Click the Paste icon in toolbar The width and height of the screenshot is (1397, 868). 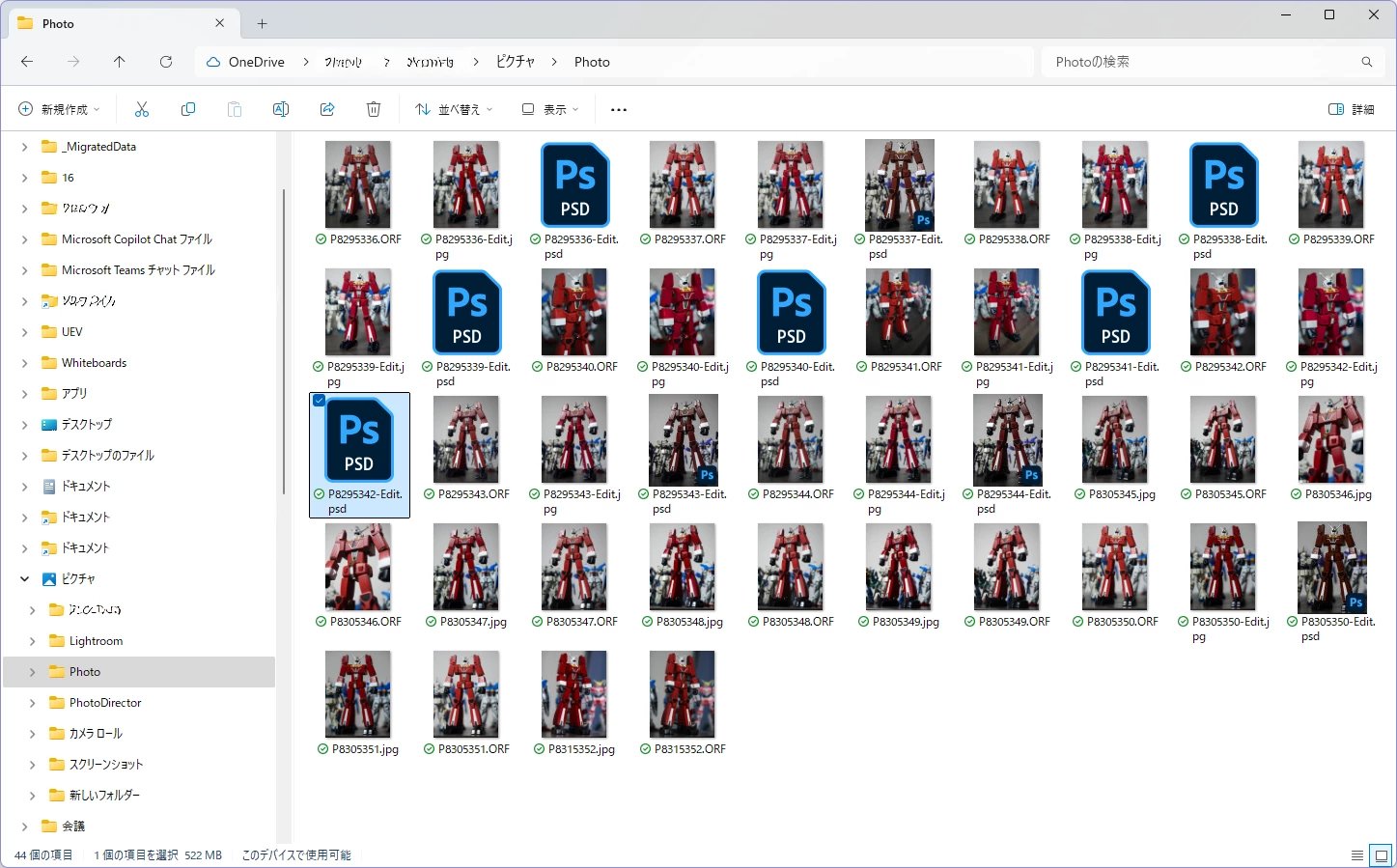pos(235,109)
